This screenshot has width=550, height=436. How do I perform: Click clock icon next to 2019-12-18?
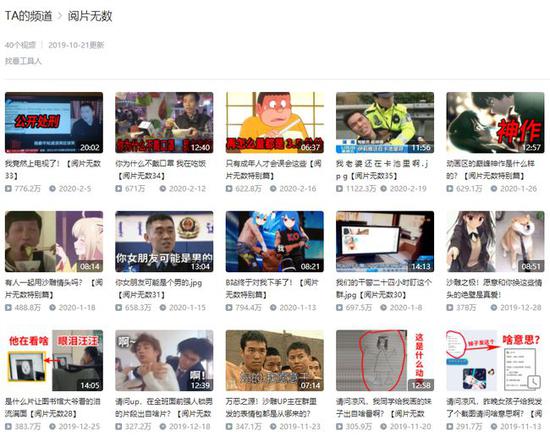(163, 427)
